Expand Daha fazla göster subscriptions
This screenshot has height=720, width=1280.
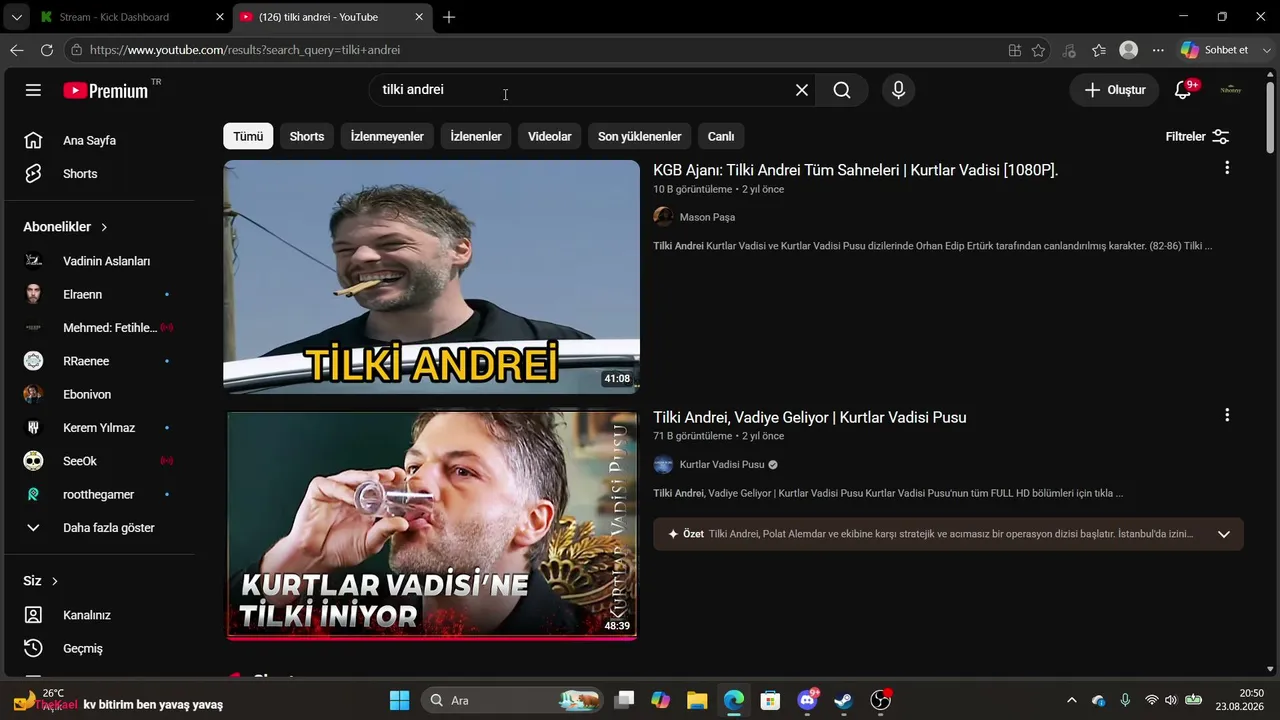point(100,528)
